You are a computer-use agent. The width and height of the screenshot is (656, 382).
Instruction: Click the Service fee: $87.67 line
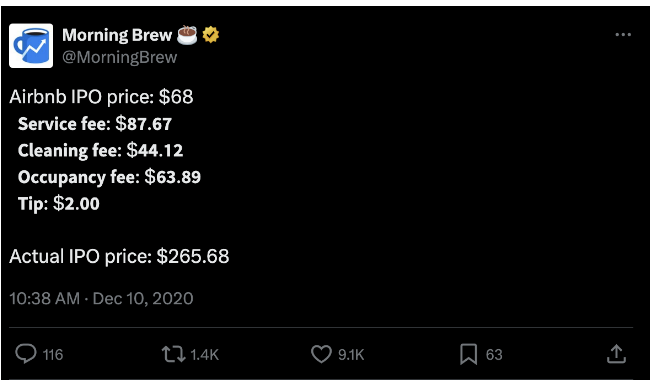click(95, 124)
